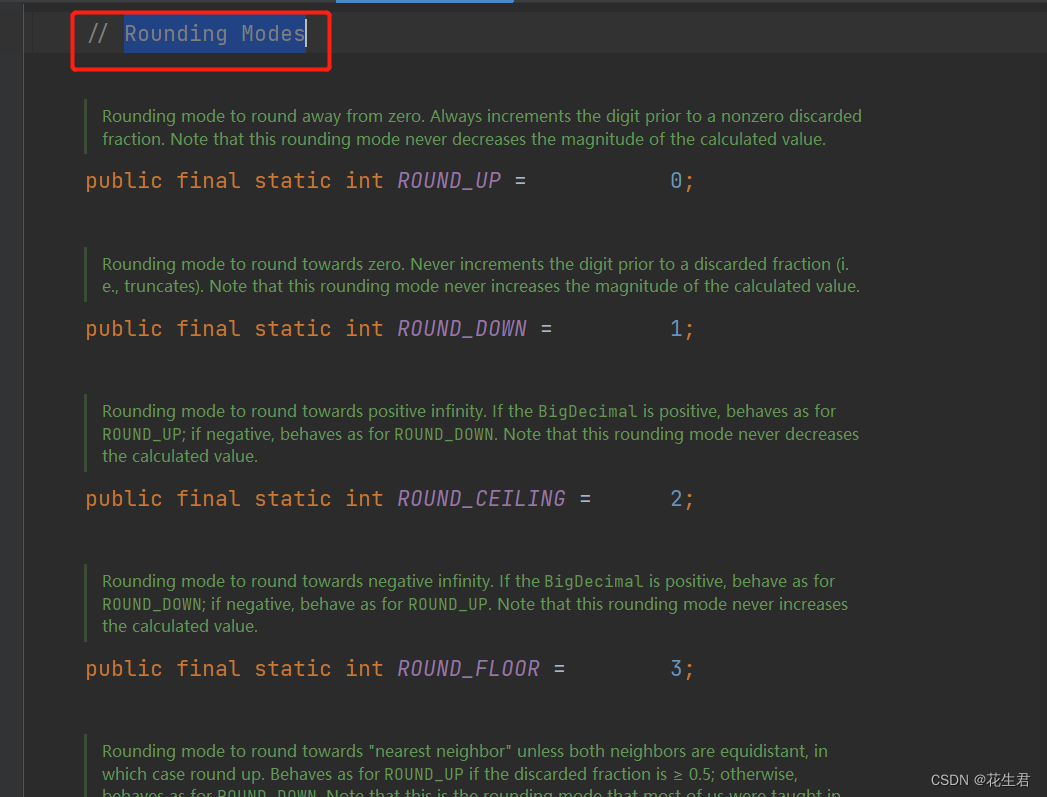
Task: Click the highlighted "Rounding Modes" comment text
Action: coord(214,33)
